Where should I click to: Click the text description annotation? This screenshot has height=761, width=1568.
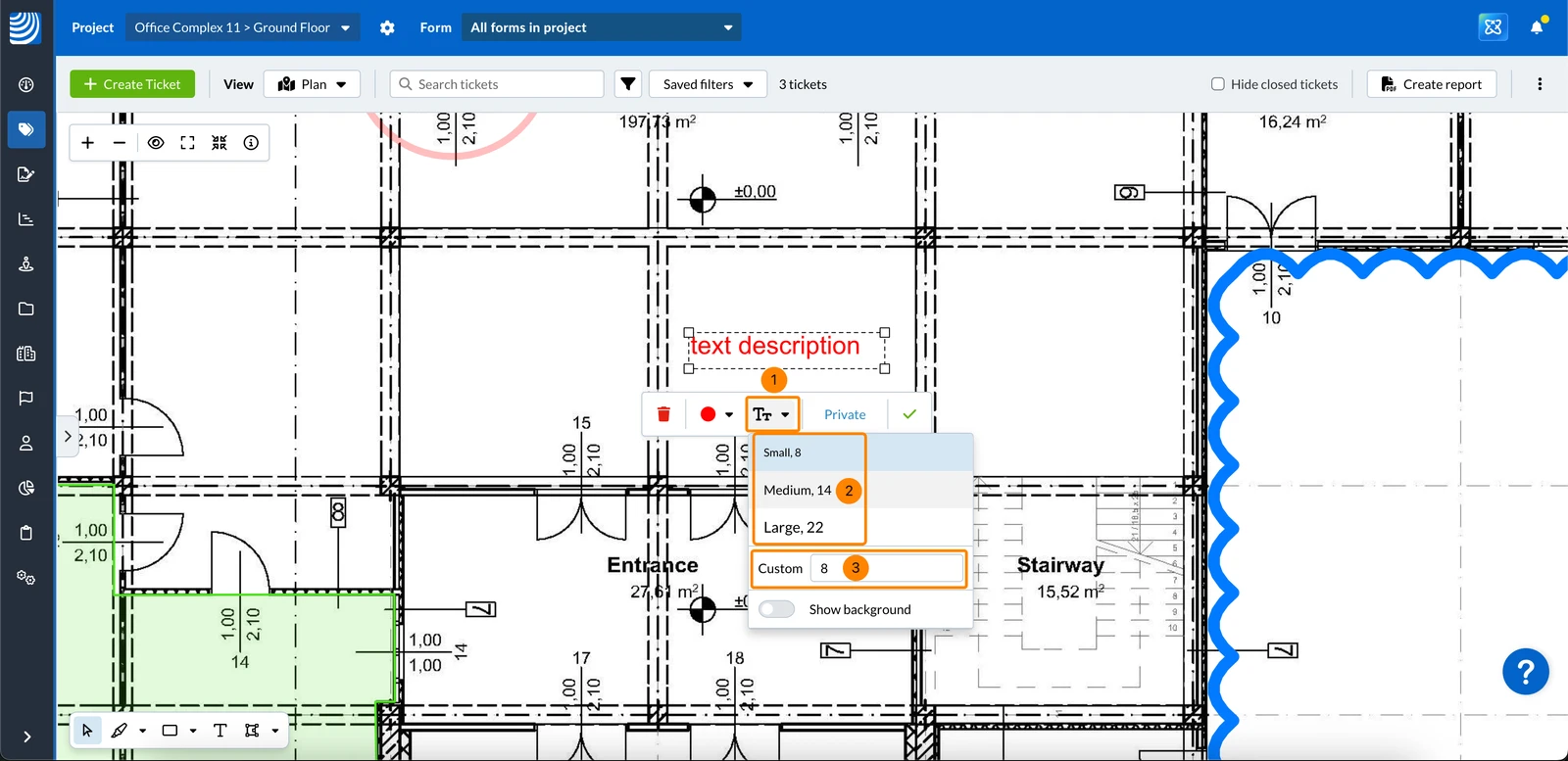pos(775,346)
